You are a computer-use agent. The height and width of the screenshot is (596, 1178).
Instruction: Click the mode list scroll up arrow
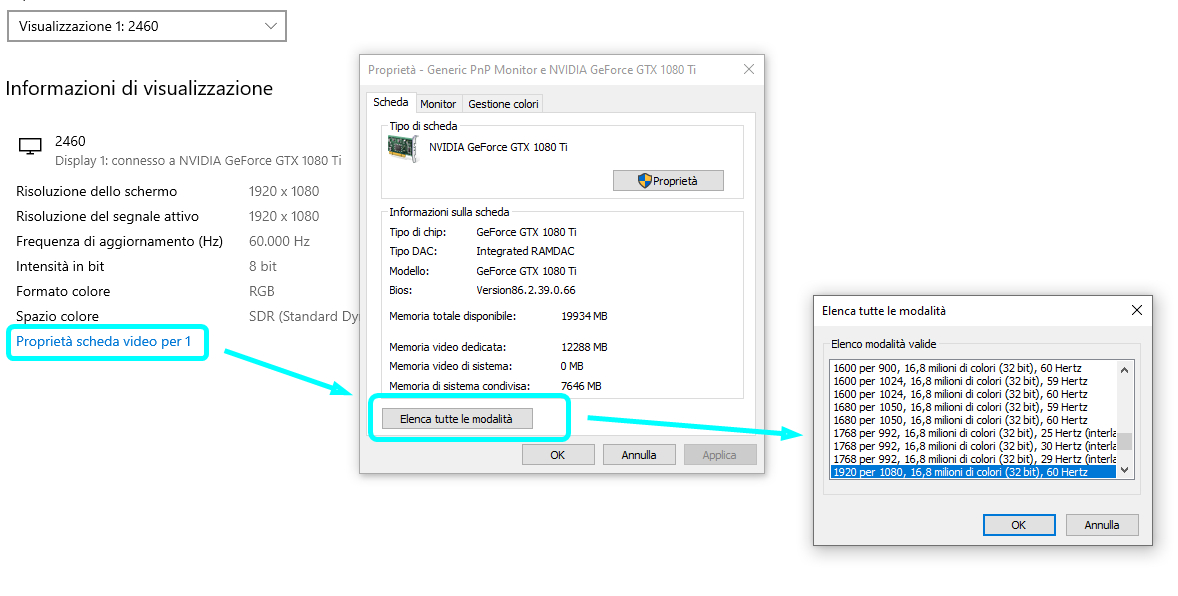[x=1125, y=369]
